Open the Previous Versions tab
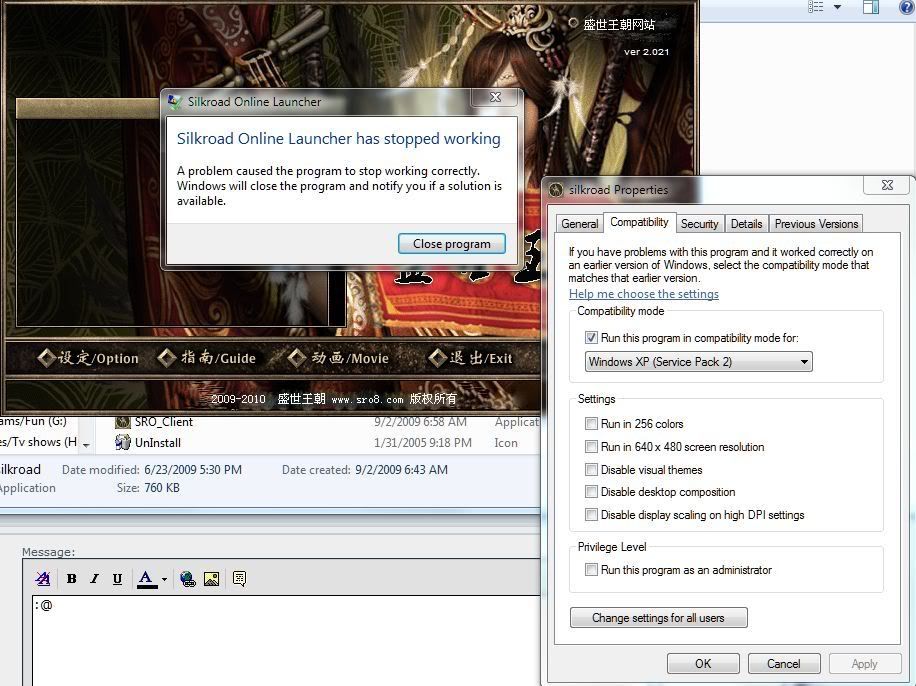The width and height of the screenshot is (916, 686). [816, 224]
